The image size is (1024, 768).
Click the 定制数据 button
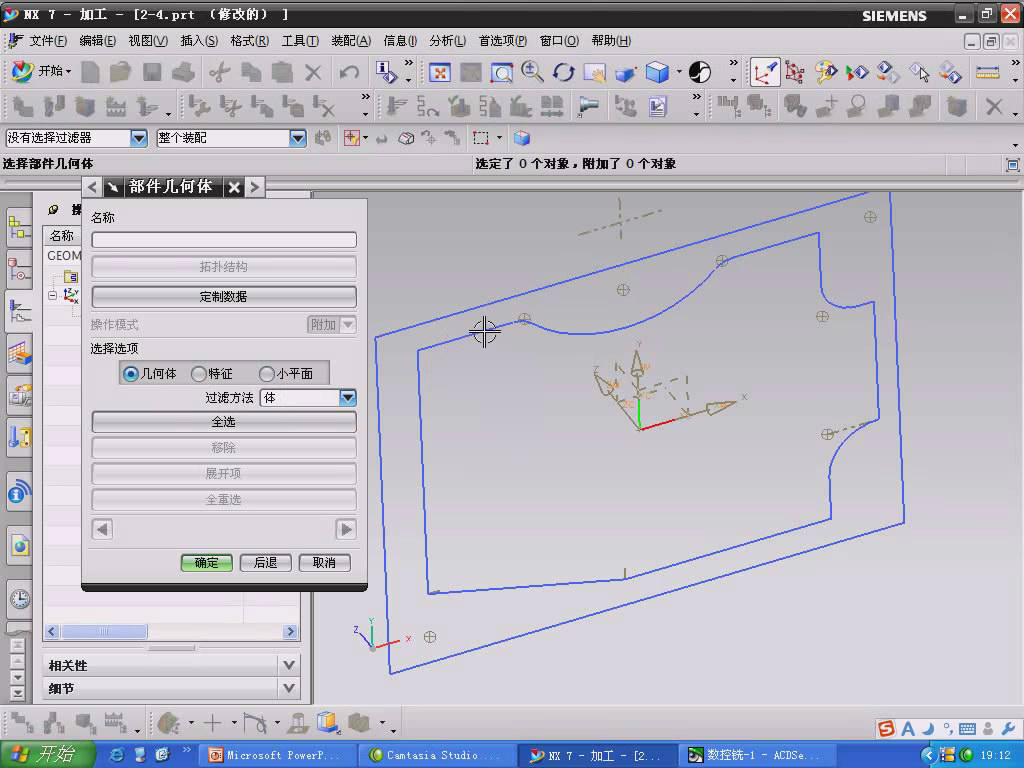[224, 296]
